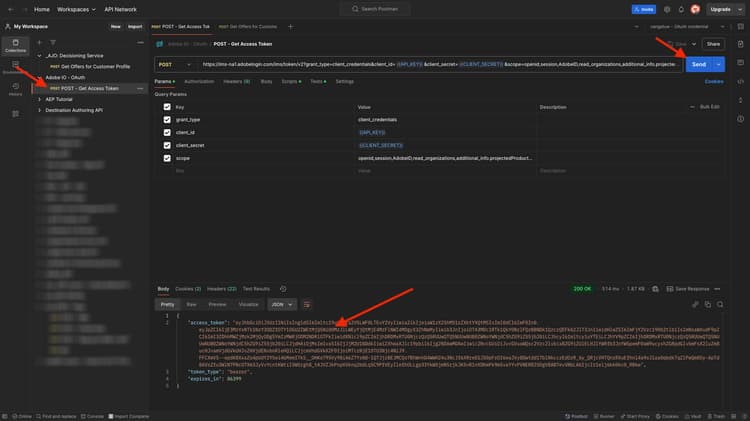Switch to the request Body tab
The image size is (750, 421).
(266, 82)
